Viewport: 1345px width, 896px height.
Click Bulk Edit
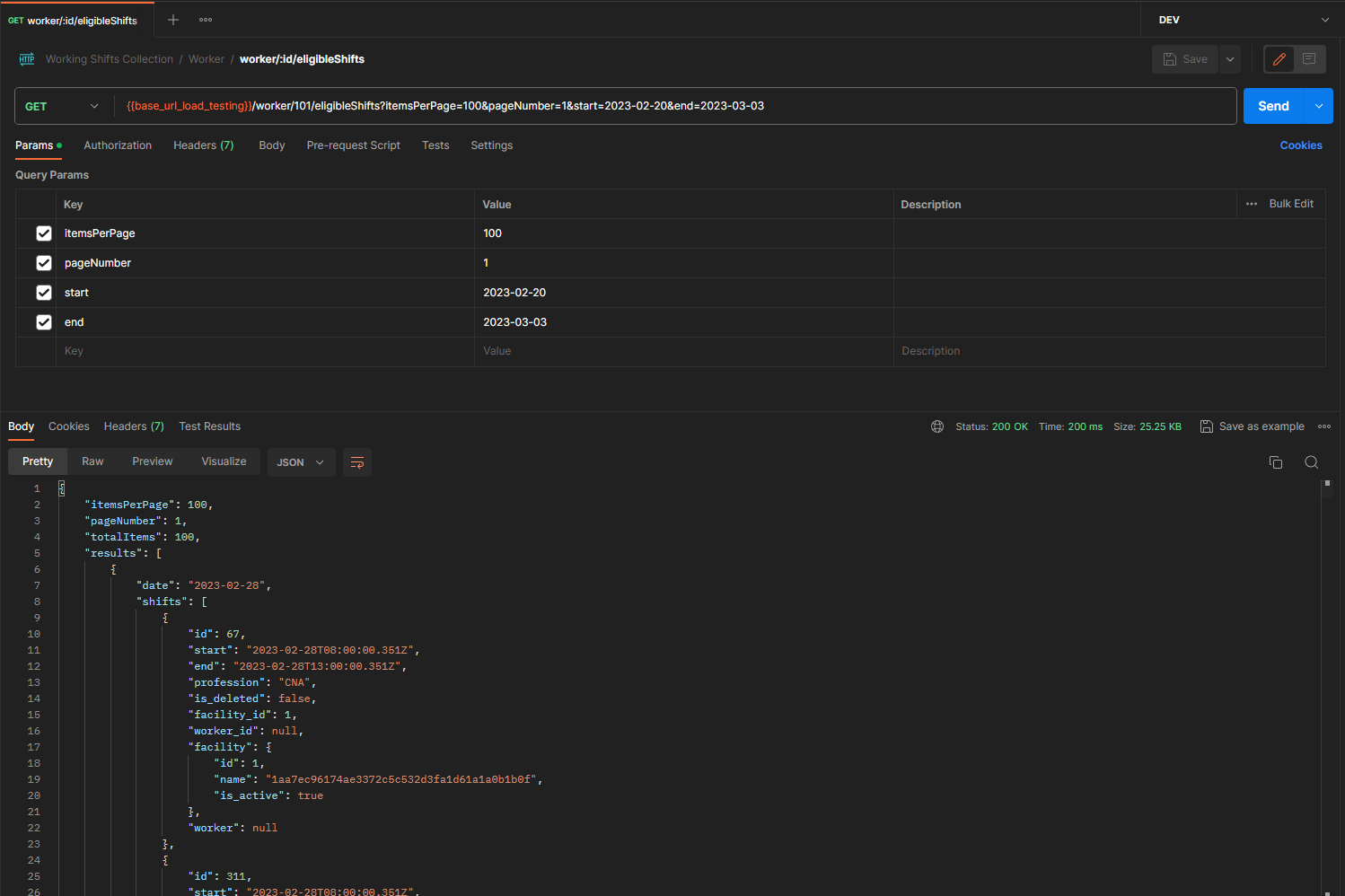1291,204
